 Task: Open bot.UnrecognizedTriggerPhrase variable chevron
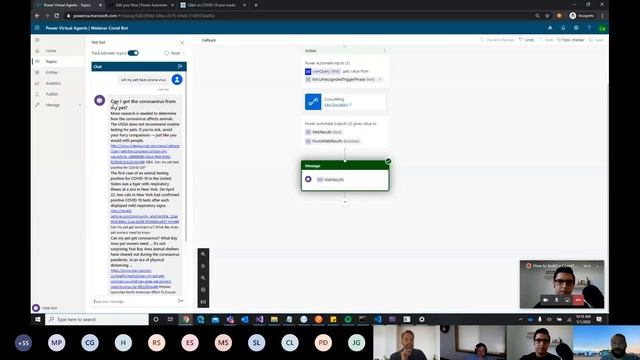pos(380,80)
